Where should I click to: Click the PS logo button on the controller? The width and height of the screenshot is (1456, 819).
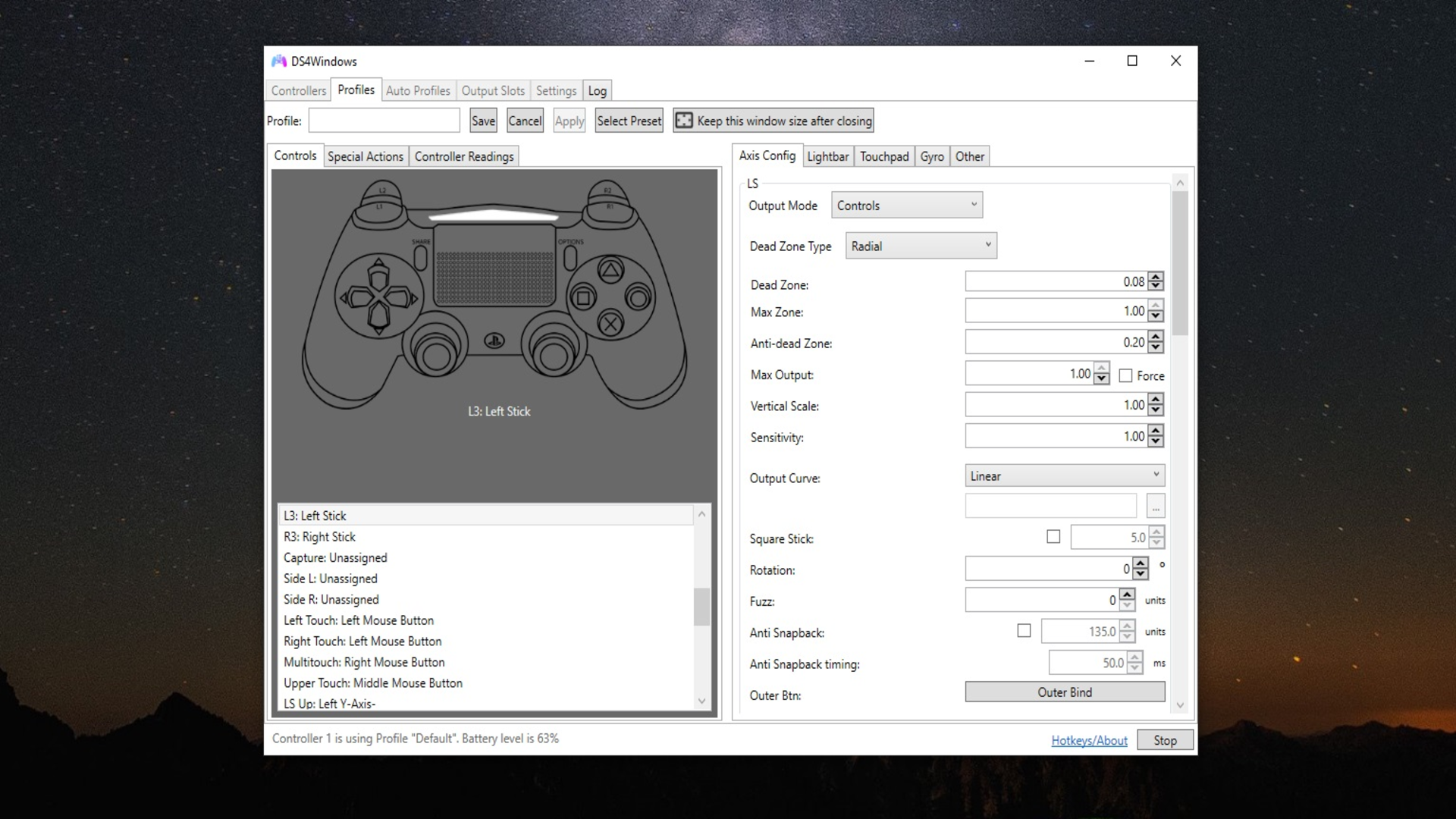point(494,341)
